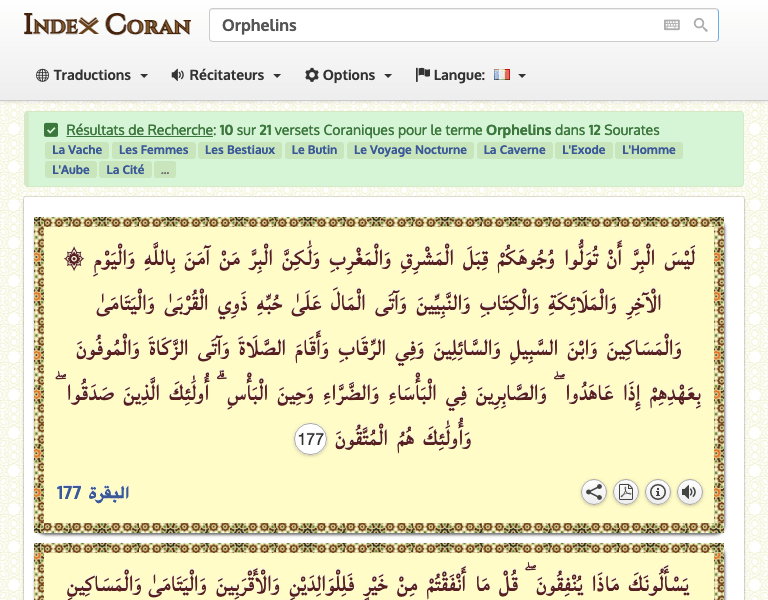Select the Les Bestiaux sourate tag
Screen dimensions: 768x600
[x=240, y=150]
